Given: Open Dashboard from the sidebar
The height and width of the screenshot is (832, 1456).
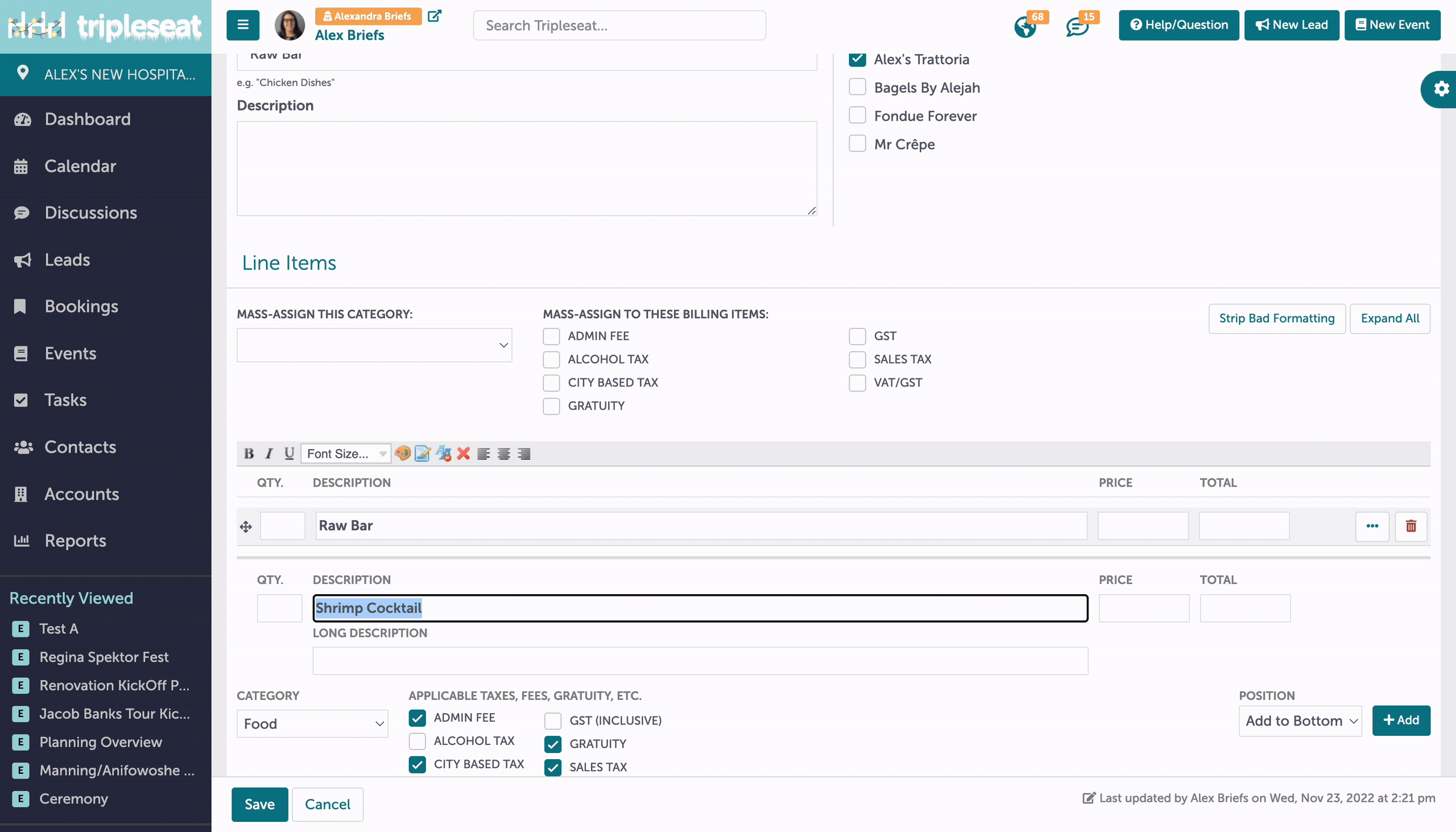Looking at the screenshot, I should 88,119.
